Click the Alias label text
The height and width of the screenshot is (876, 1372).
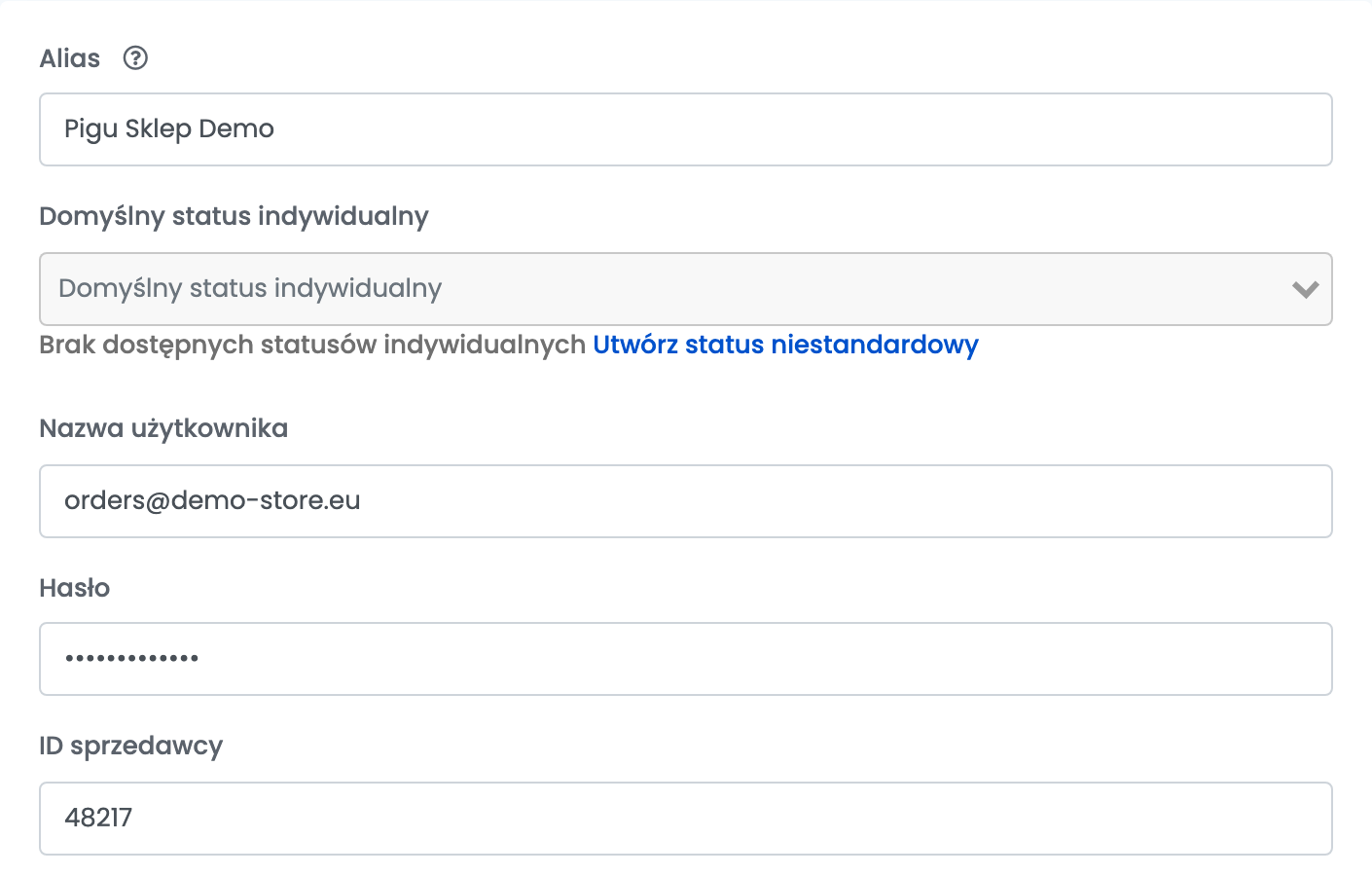click(70, 58)
